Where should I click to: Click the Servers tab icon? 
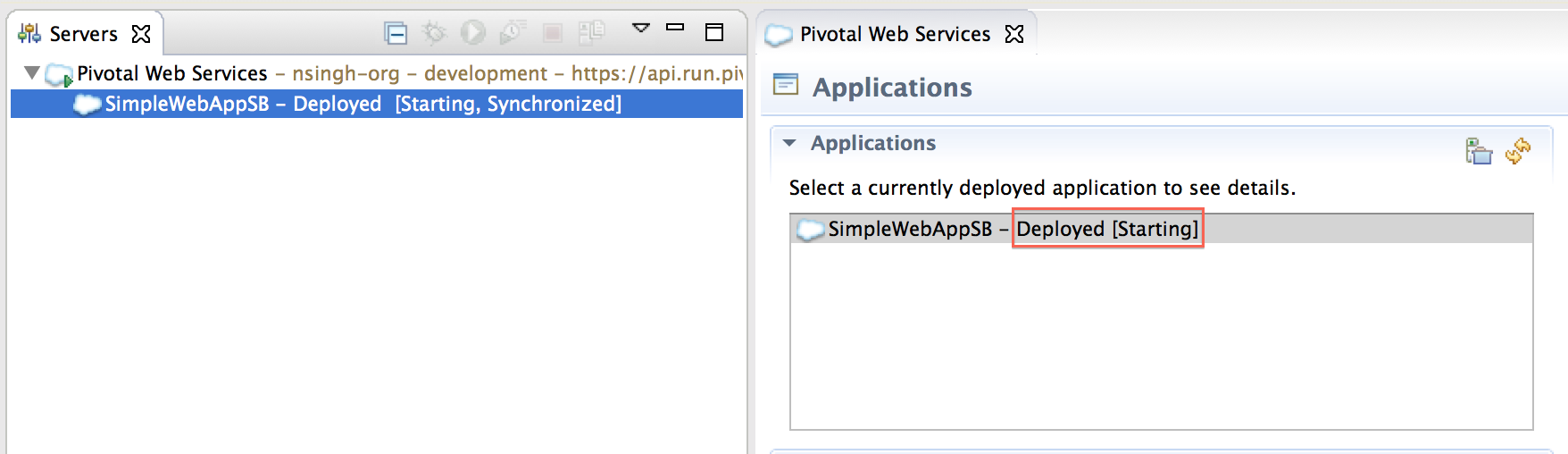[29, 34]
